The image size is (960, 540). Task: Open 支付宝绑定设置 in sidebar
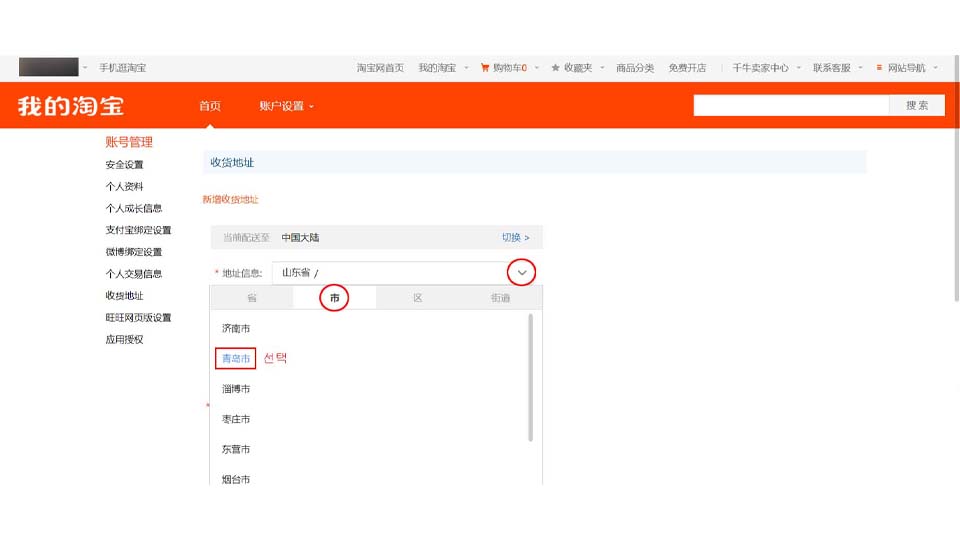[138, 230]
